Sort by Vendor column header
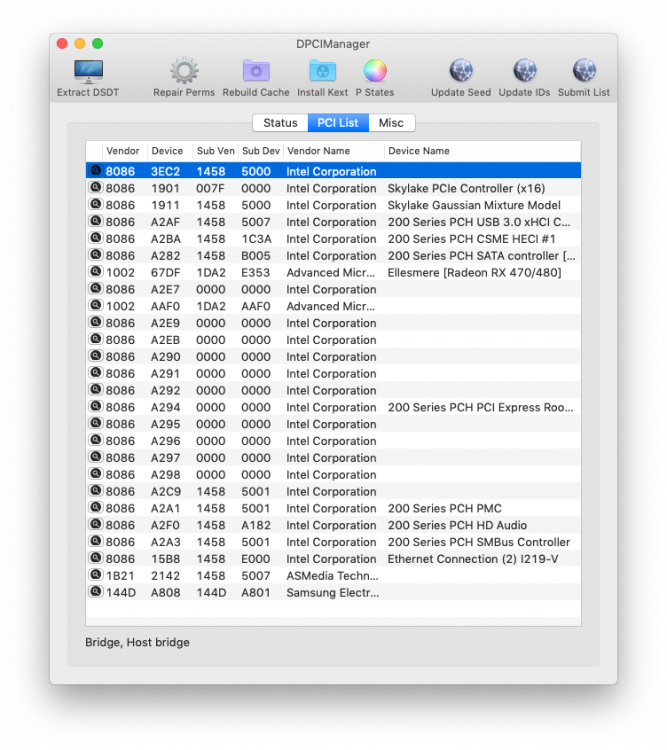This screenshot has width=667, height=750. (123, 151)
